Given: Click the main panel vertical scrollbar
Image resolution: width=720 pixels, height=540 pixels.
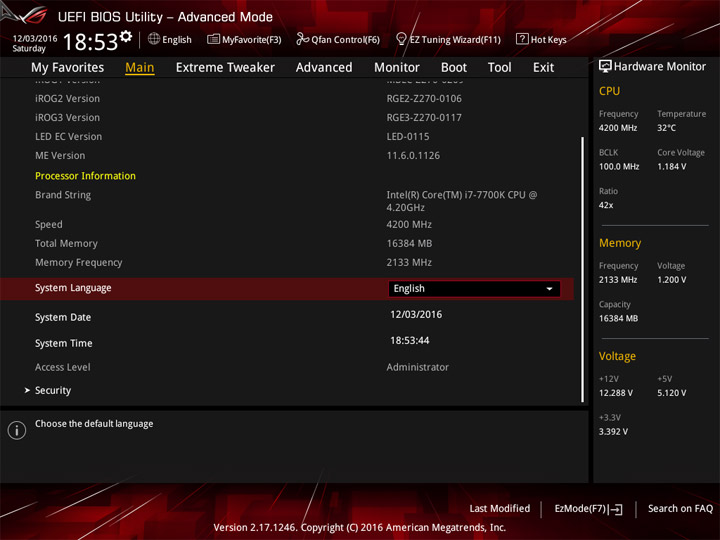Looking at the screenshot, I should pos(583,269).
